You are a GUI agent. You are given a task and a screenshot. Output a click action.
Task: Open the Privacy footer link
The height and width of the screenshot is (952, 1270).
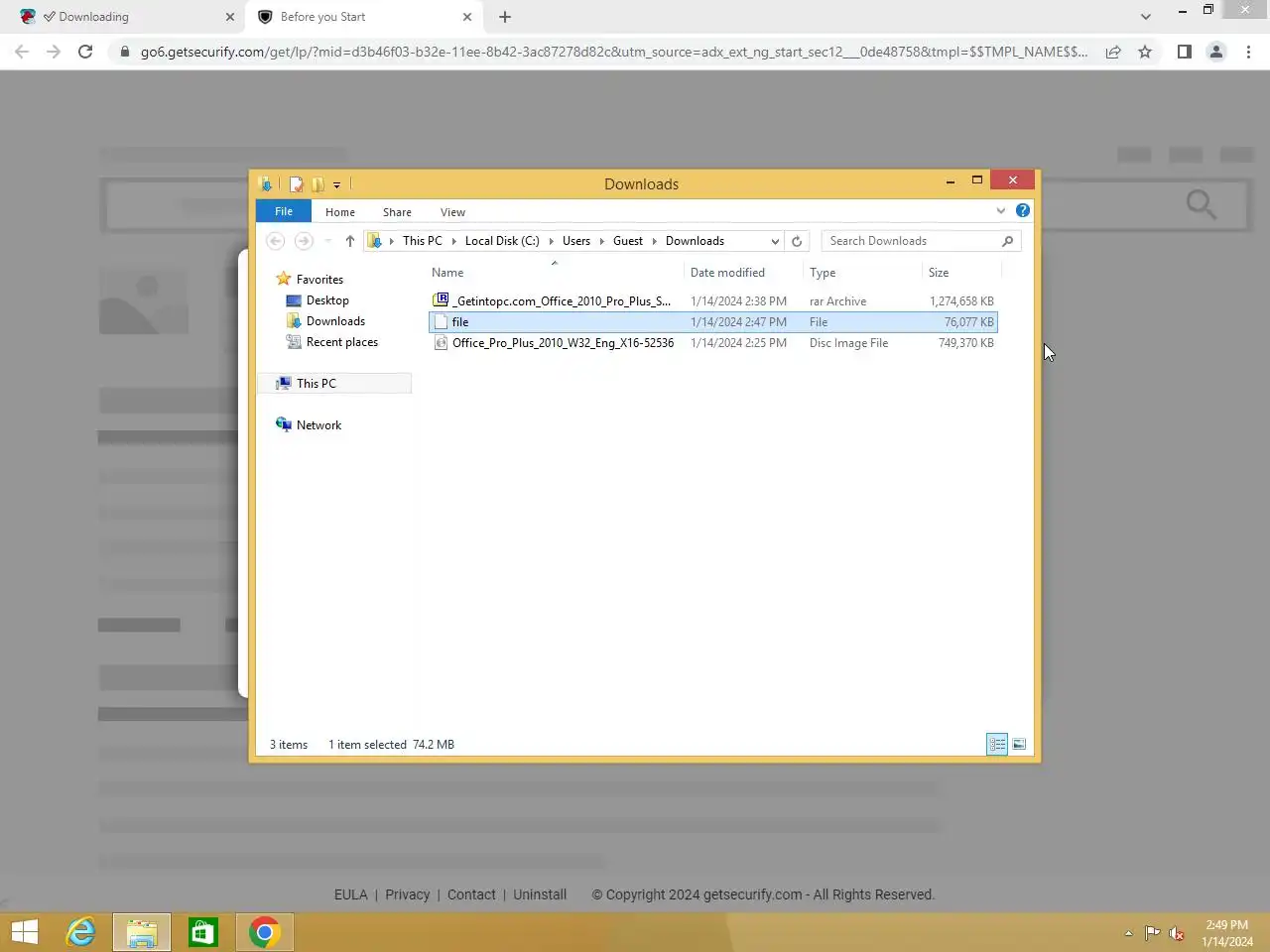click(x=408, y=894)
